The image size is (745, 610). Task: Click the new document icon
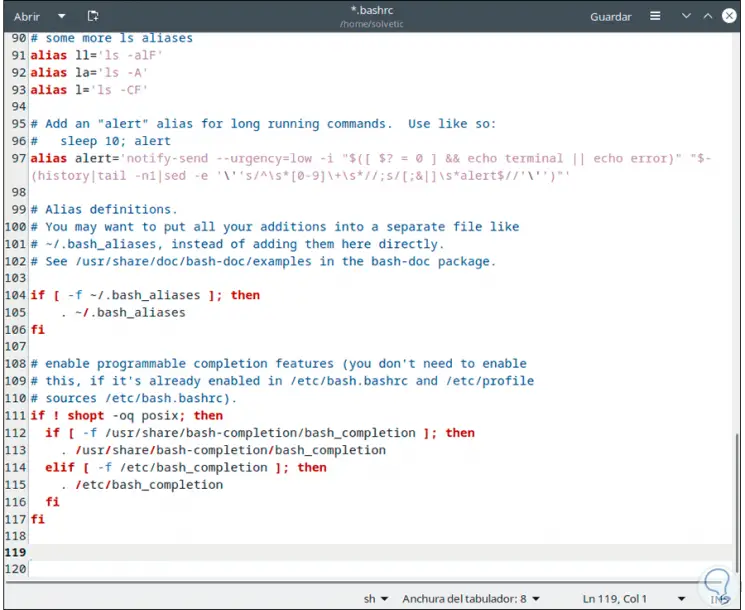(x=93, y=16)
